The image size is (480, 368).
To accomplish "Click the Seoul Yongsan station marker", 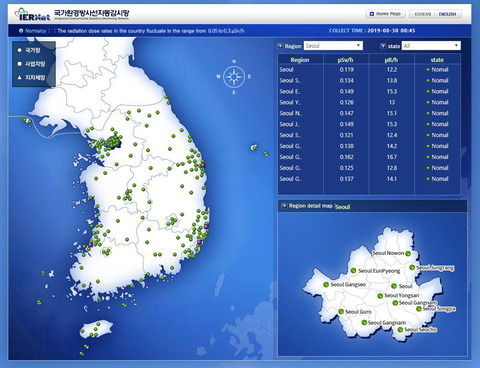I will pyautogui.click(x=380, y=296).
